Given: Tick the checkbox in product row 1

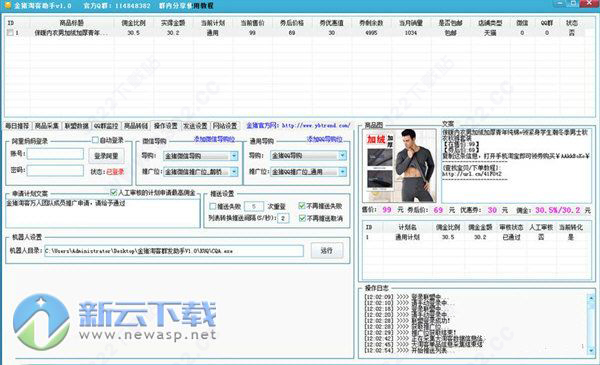Looking at the screenshot, I should click(x=10, y=33).
